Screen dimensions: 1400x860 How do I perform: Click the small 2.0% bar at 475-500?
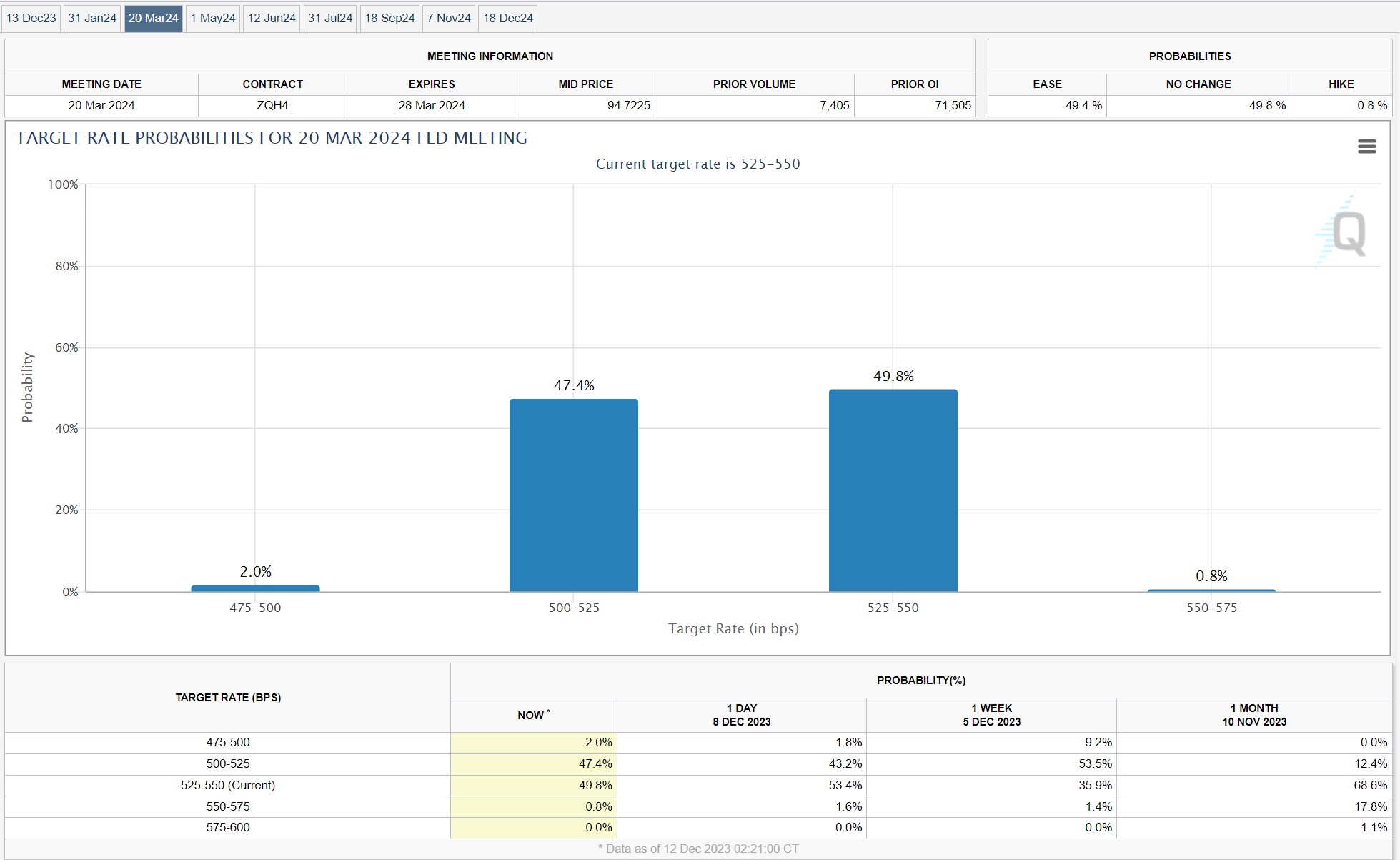click(x=255, y=588)
